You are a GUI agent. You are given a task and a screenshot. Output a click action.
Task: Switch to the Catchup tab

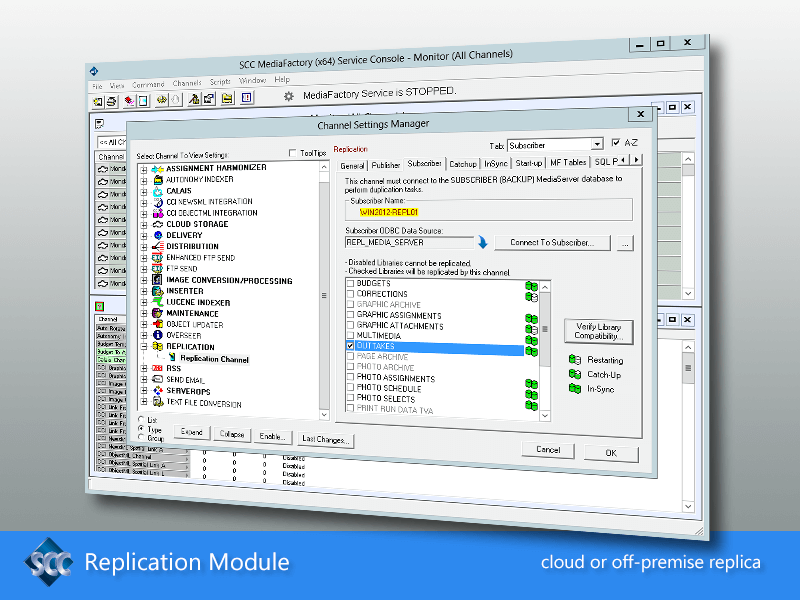(x=463, y=164)
